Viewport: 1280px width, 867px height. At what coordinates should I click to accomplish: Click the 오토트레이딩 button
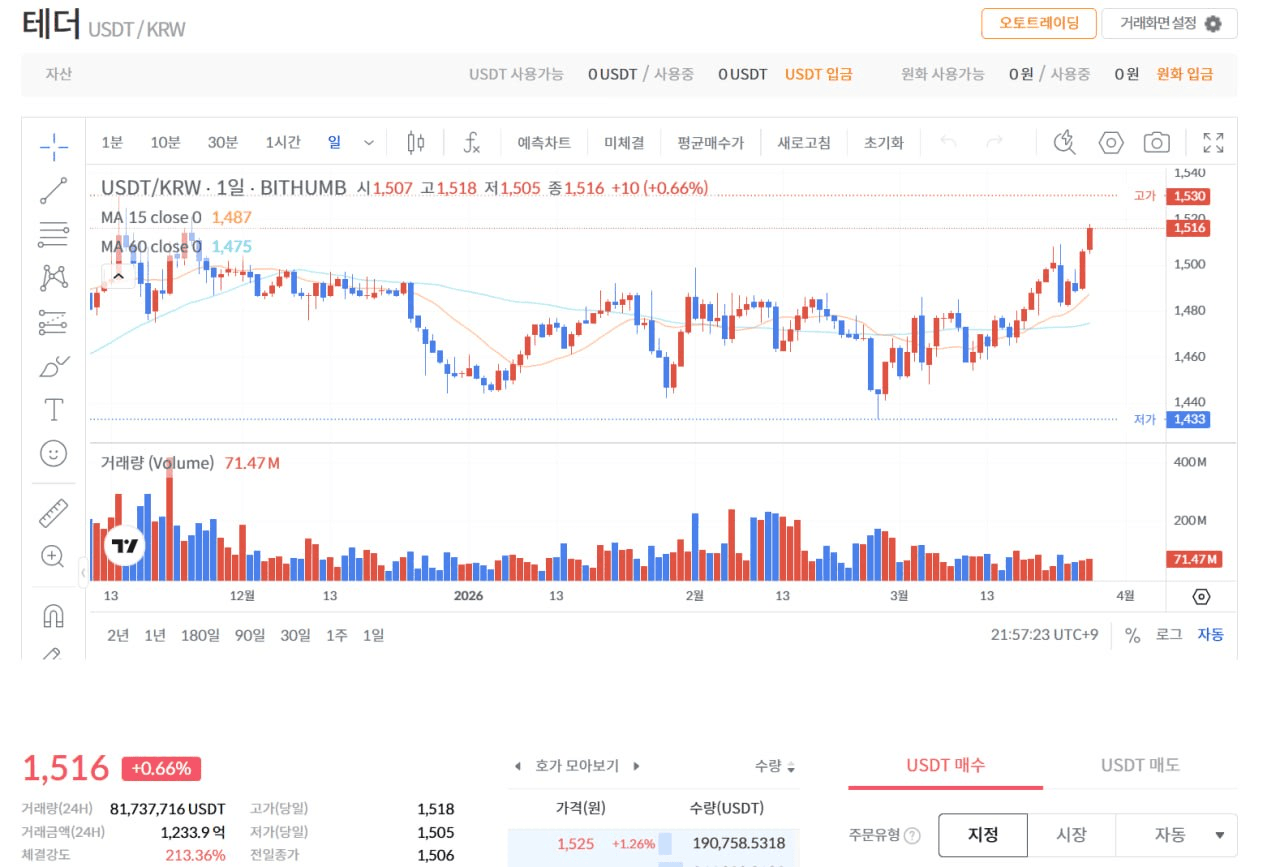coord(1038,23)
